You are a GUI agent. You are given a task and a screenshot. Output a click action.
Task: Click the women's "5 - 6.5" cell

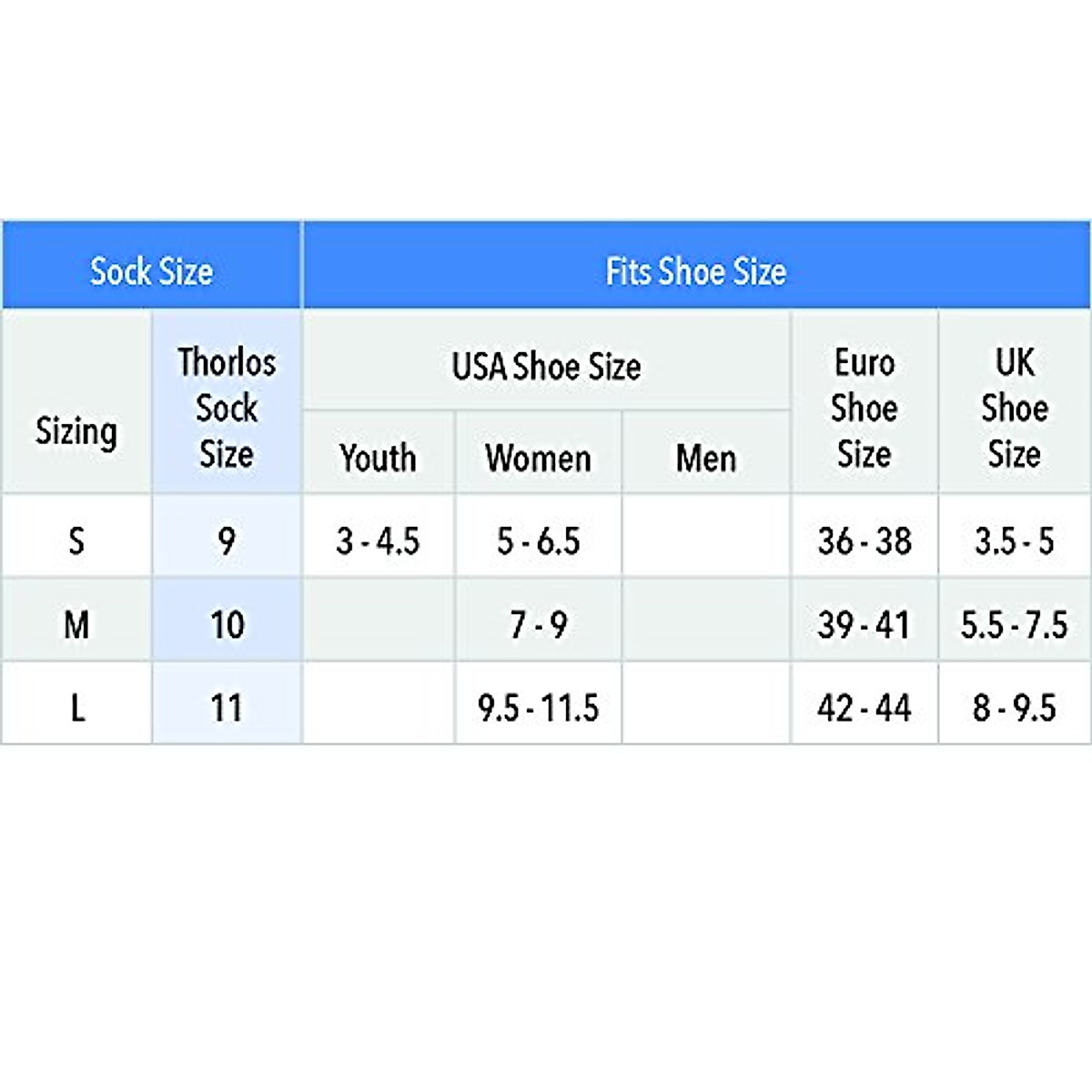(538, 541)
